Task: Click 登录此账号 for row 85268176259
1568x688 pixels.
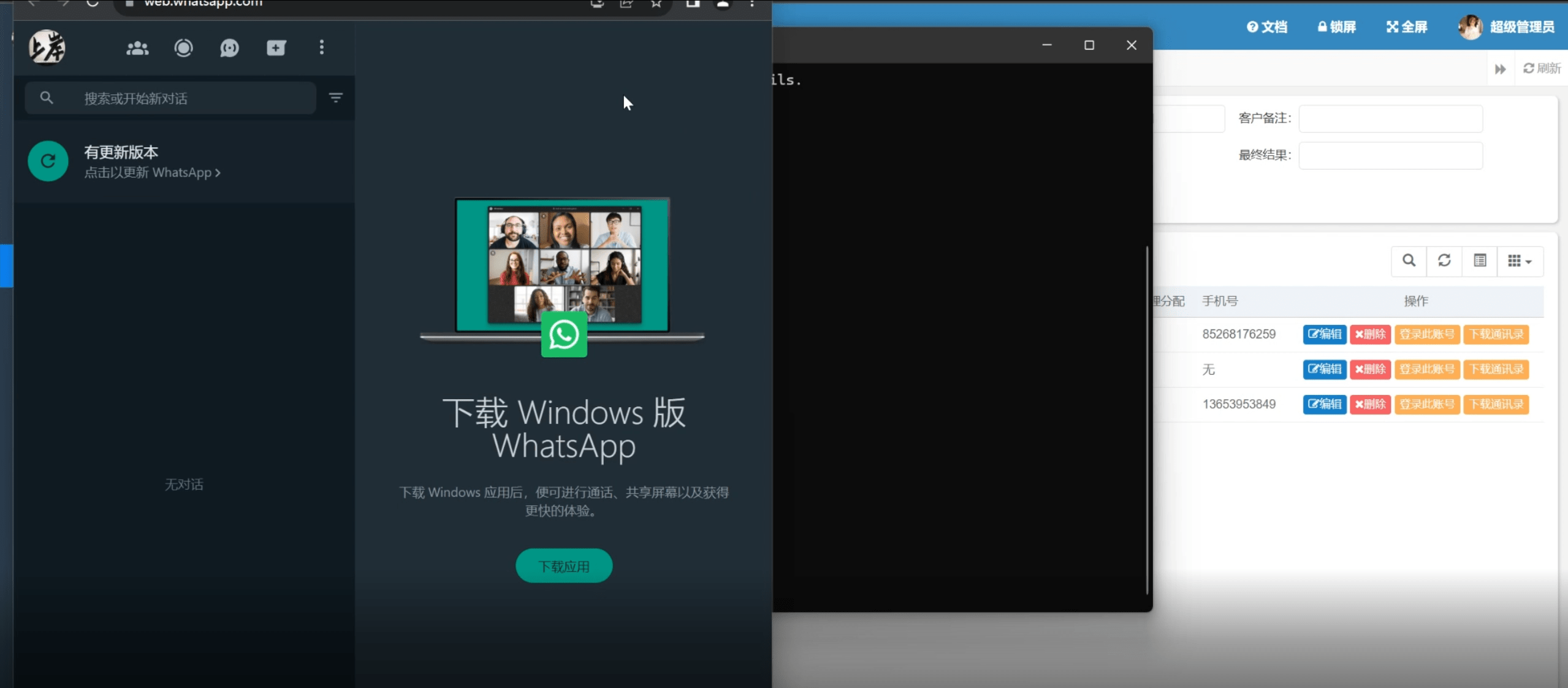Action: [x=1427, y=334]
